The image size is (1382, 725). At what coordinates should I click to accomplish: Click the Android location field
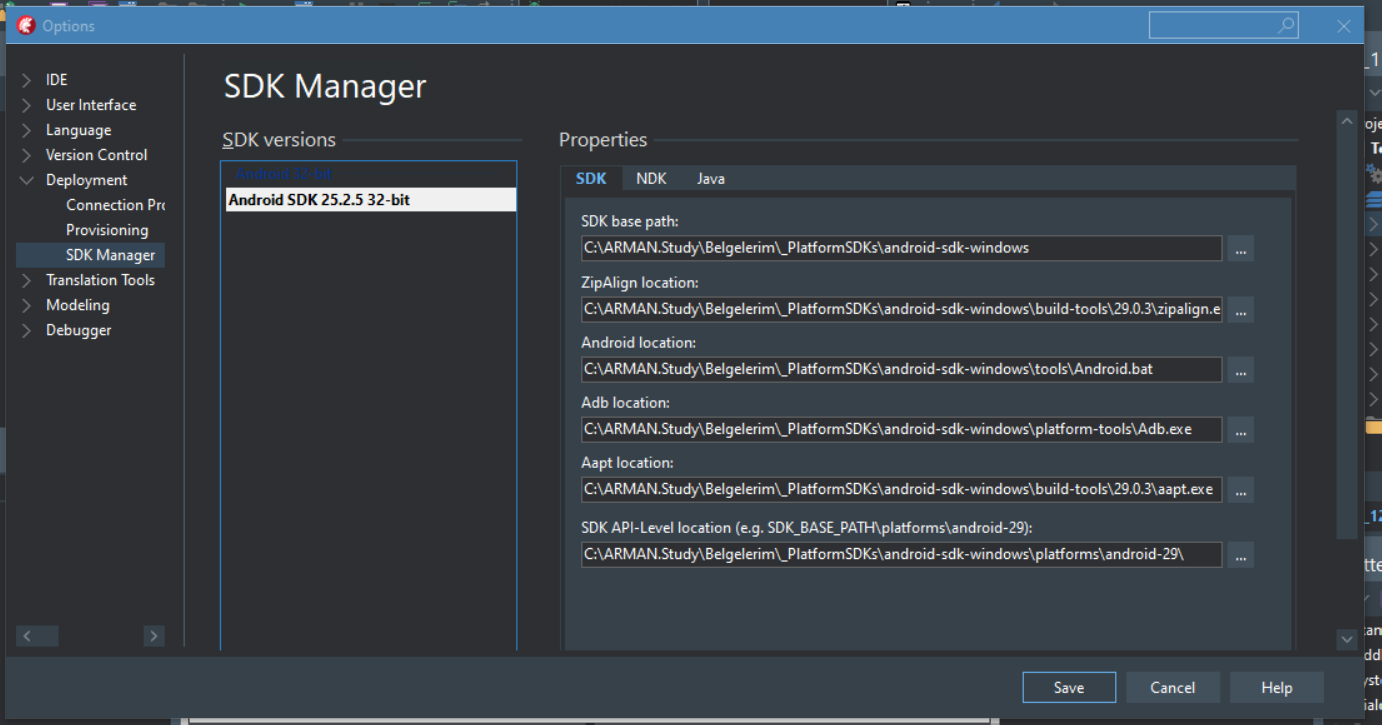[x=901, y=369]
